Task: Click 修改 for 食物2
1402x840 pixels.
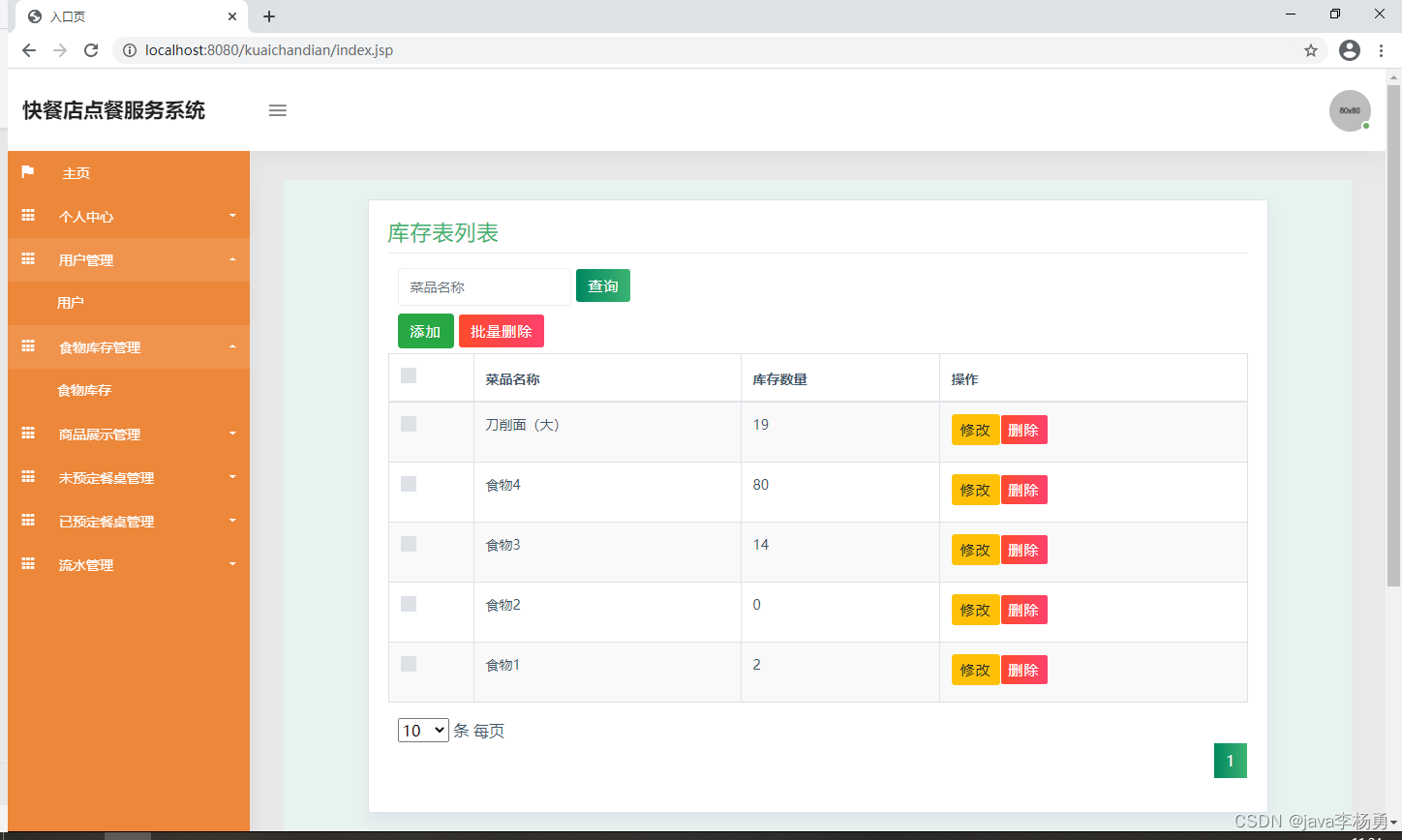Action: tap(975, 610)
